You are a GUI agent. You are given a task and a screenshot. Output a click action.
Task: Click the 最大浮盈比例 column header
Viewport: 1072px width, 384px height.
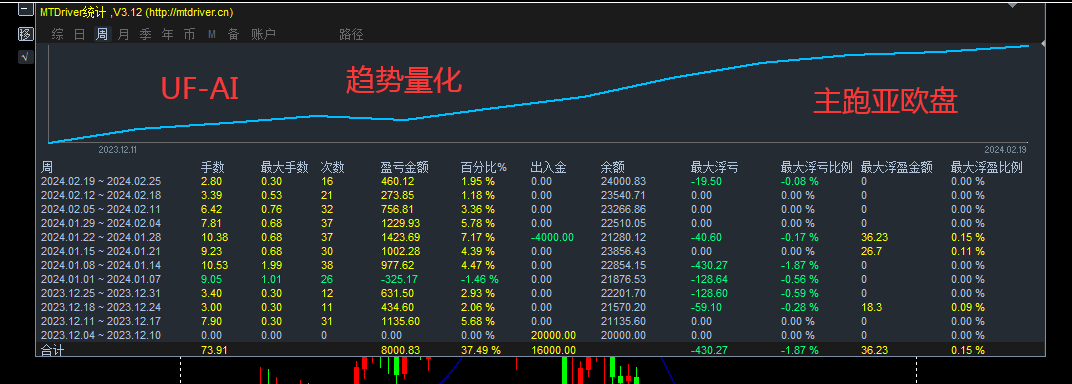pyautogui.click(x=987, y=167)
